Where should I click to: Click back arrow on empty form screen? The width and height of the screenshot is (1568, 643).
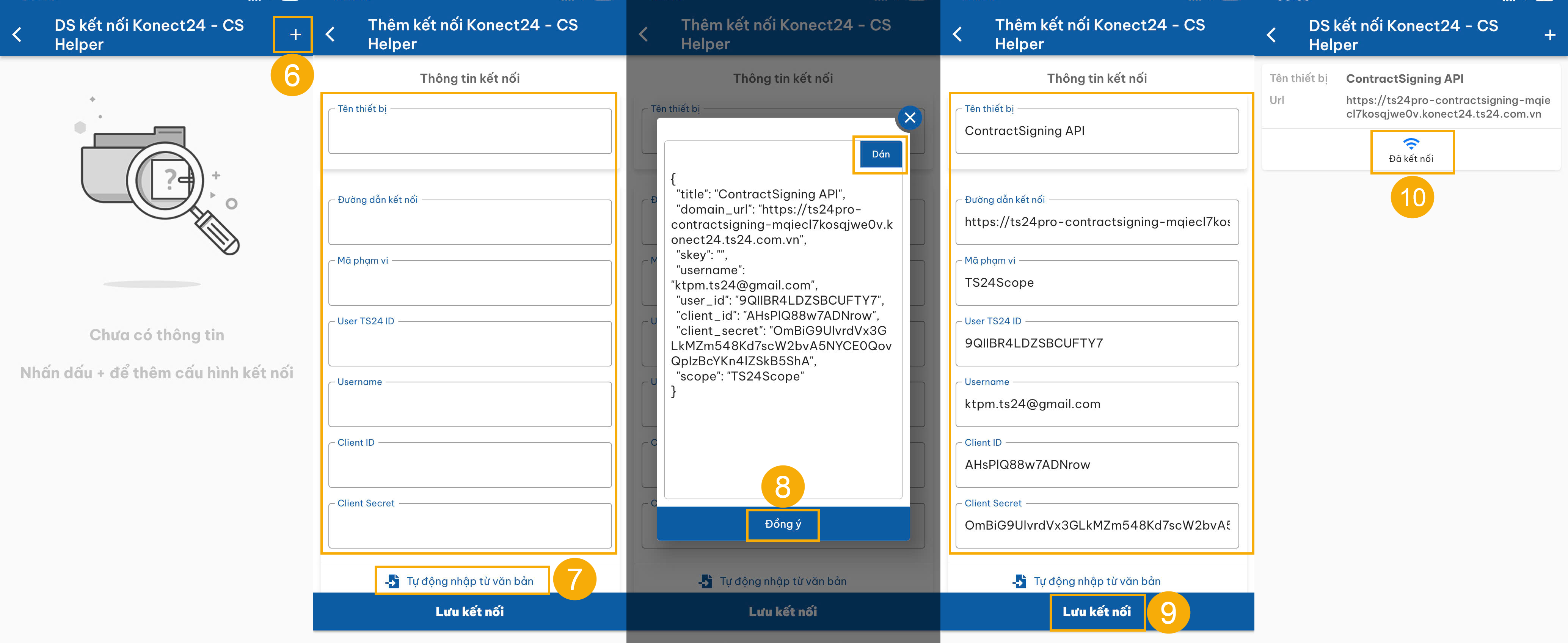point(331,35)
